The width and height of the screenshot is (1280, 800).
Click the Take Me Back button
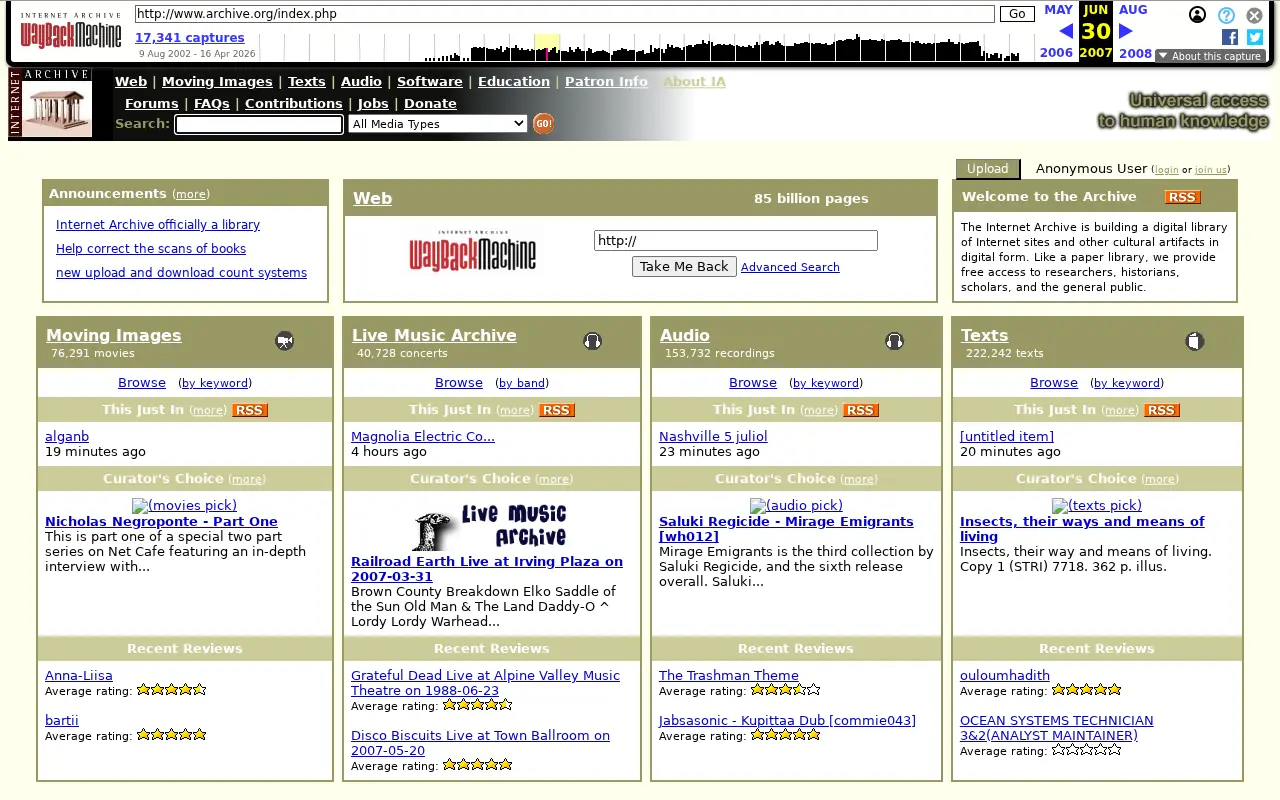coord(684,267)
